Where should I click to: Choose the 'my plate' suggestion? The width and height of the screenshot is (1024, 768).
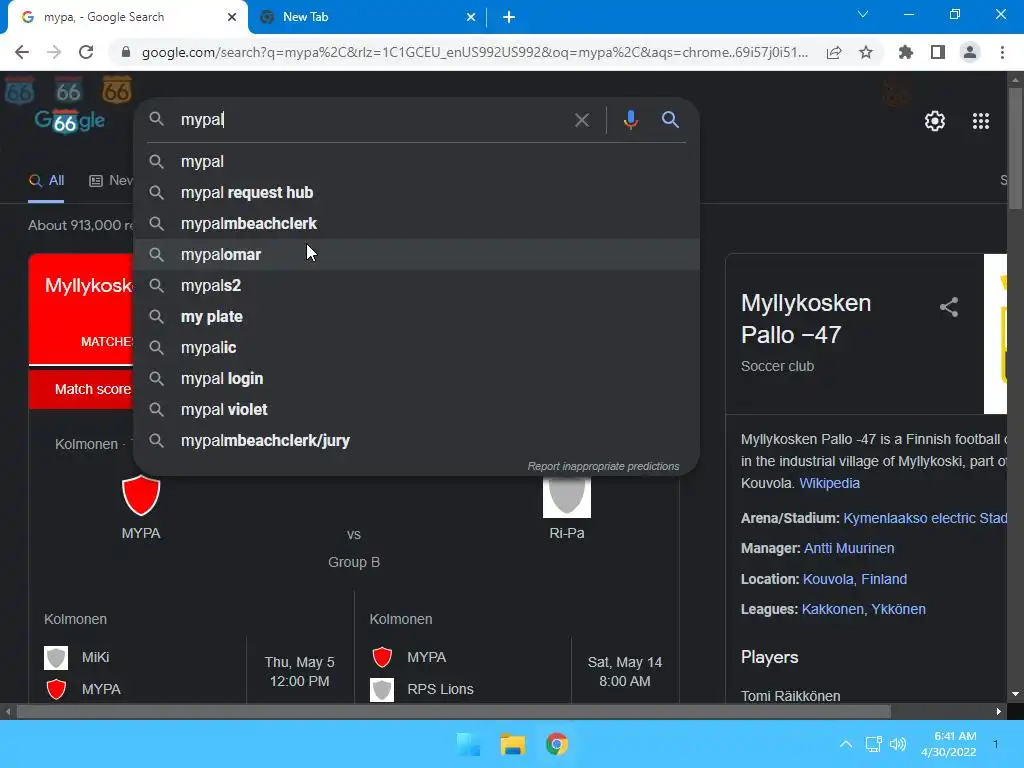point(416,317)
